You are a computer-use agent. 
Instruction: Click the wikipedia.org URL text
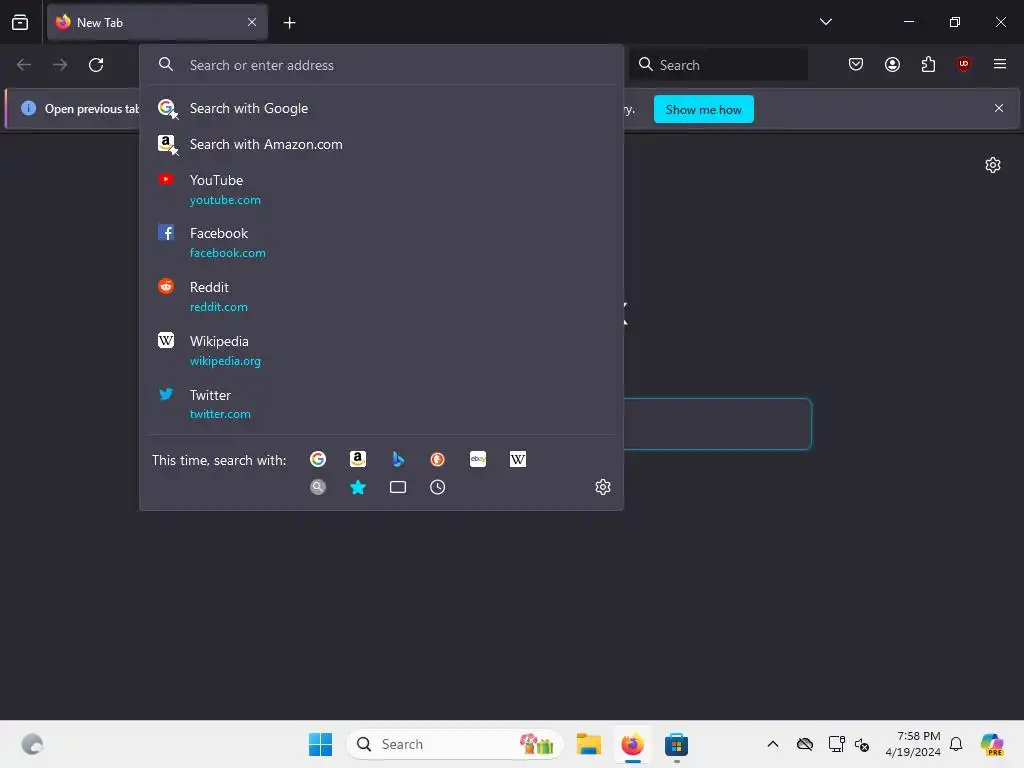point(225,360)
